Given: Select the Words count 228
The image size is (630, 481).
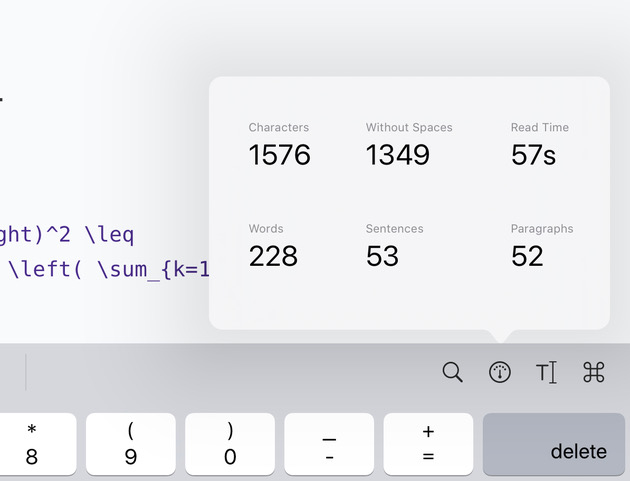Looking at the screenshot, I should pyautogui.click(x=273, y=256).
